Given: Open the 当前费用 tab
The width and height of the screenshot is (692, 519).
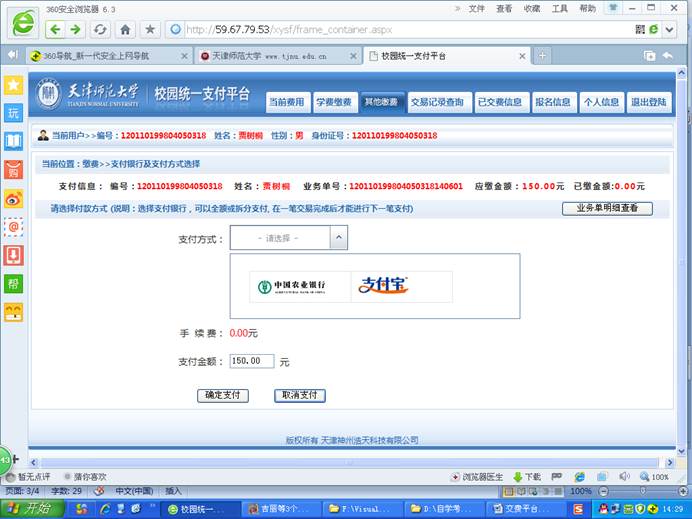Looking at the screenshot, I should [x=287, y=102].
